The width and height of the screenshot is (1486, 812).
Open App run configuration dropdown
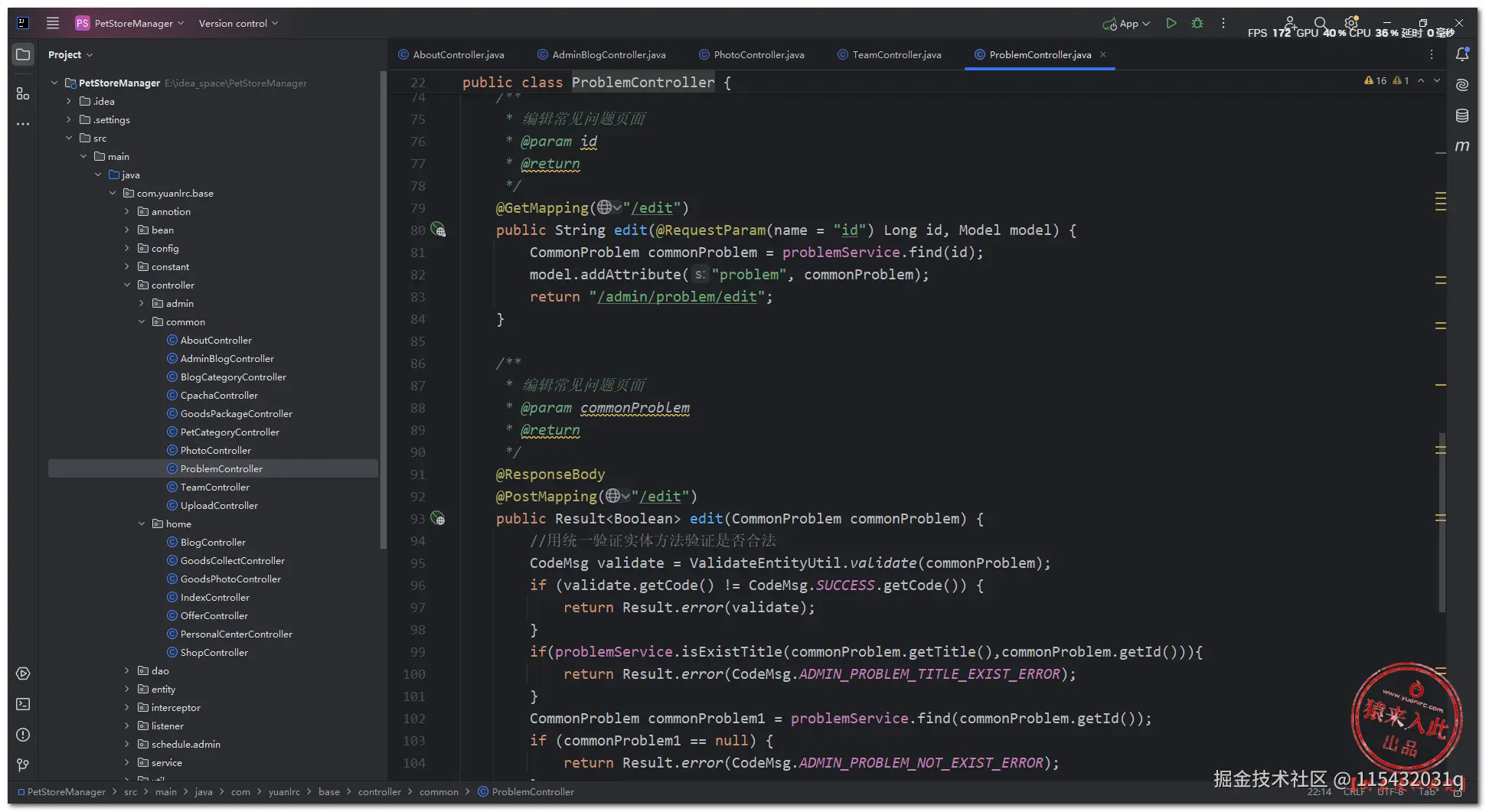[1126, 23]
